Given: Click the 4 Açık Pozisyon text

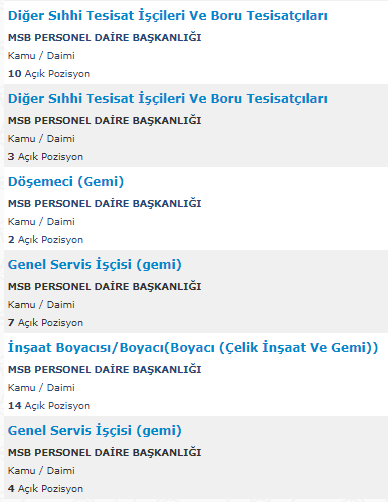Looking at the screenshot, I should (45, 489).
